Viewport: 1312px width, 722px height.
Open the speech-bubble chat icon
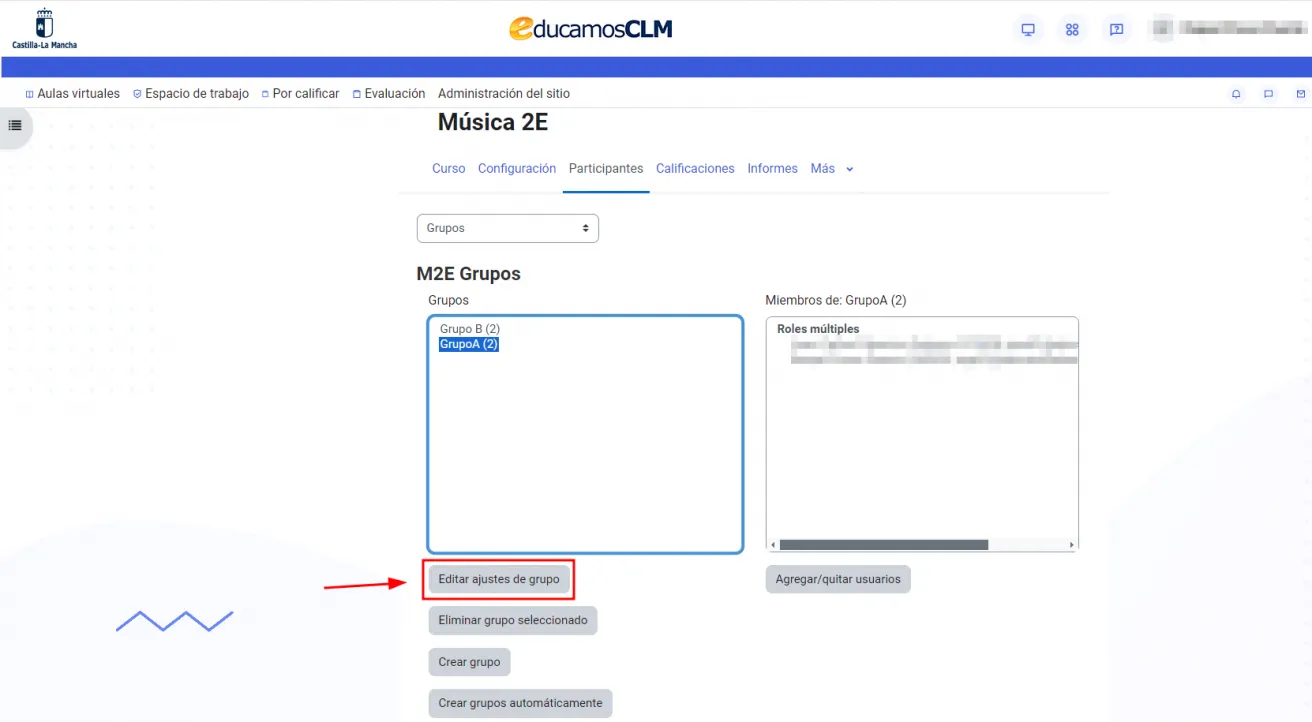pos(1268,94)
